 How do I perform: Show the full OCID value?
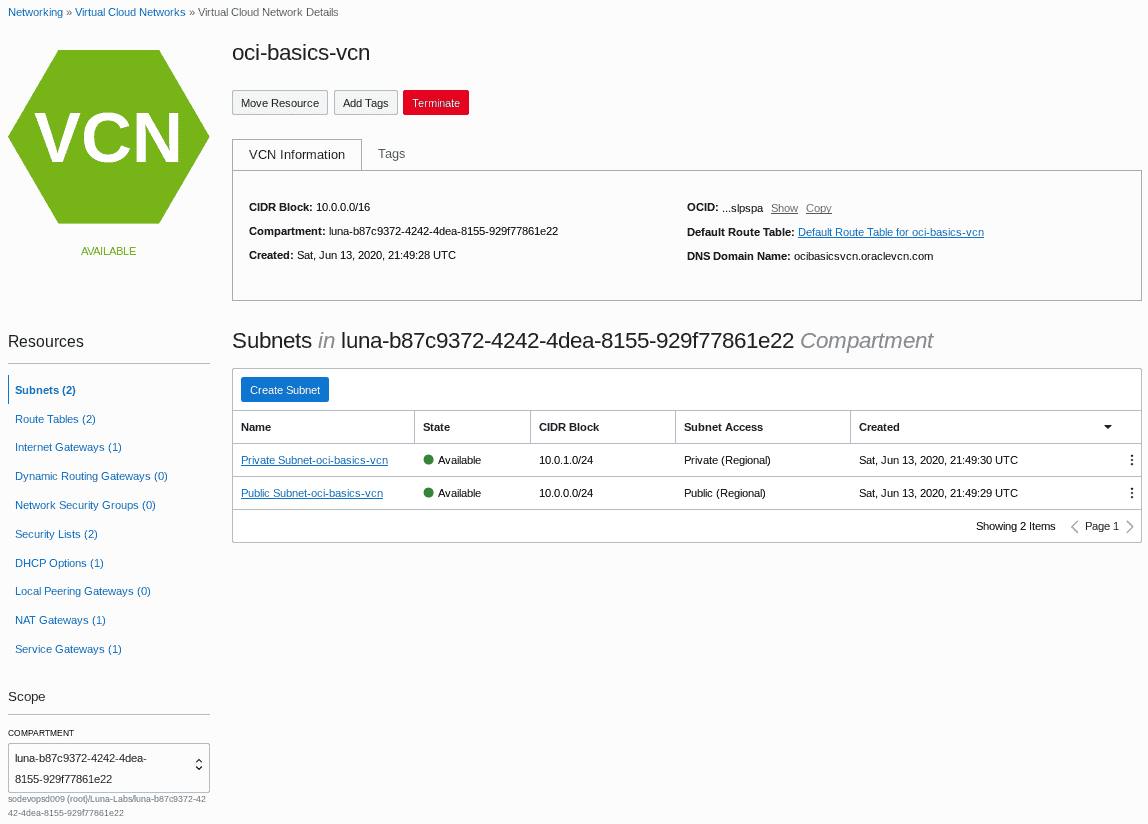784,208
